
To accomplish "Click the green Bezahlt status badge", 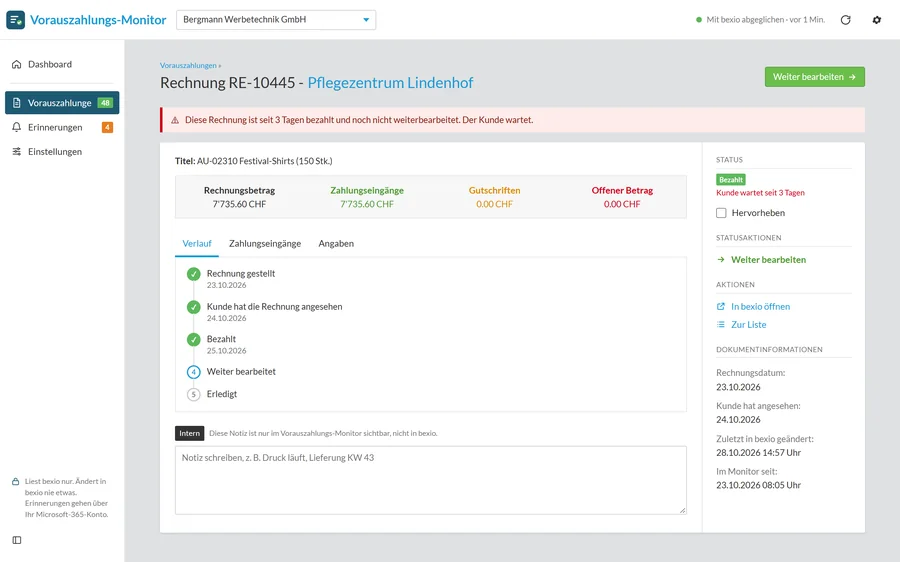I will click(731, 180).
